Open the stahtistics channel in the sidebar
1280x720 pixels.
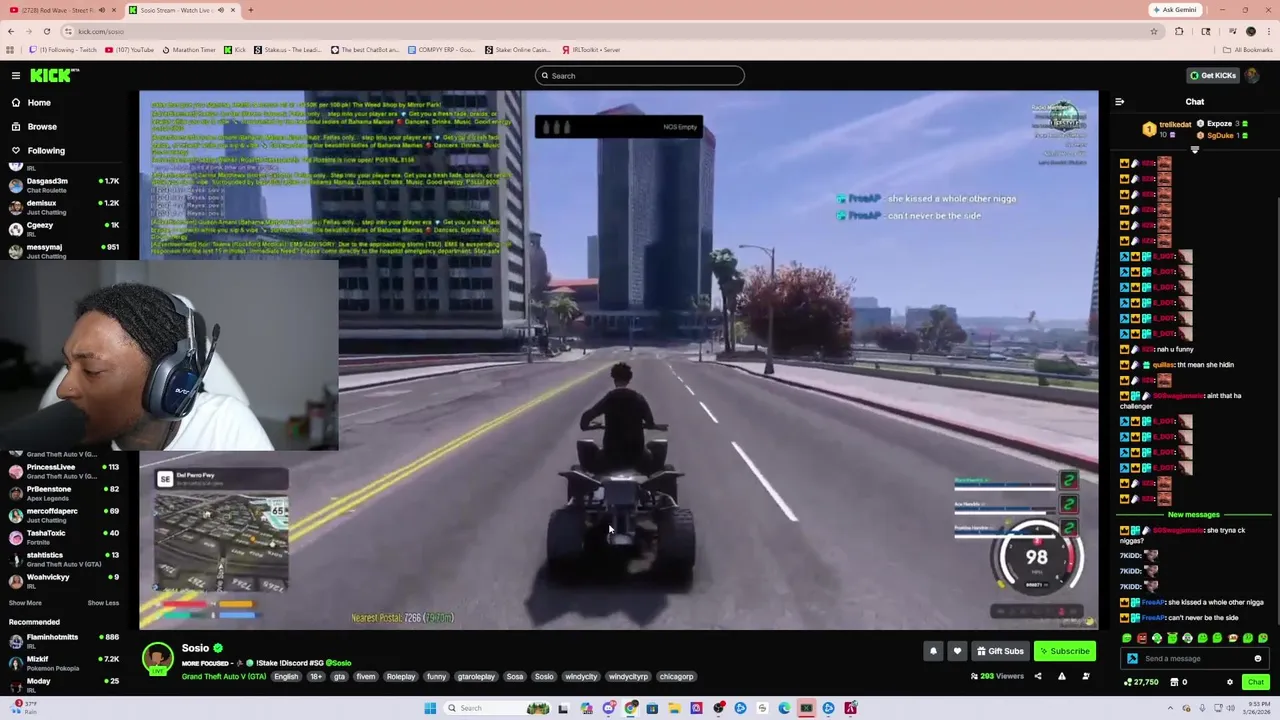[62, 559]
